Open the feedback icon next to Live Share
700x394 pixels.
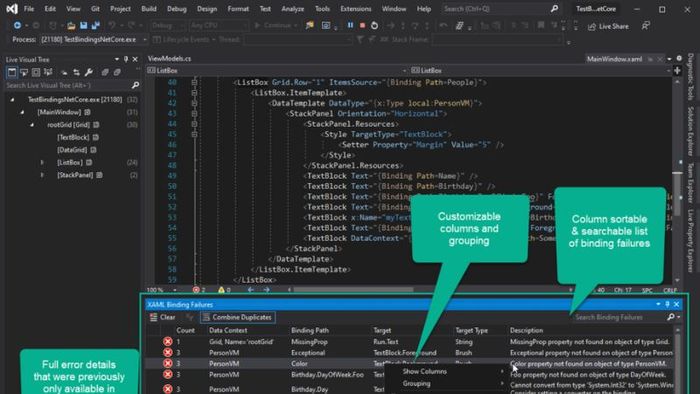(646, 26)
